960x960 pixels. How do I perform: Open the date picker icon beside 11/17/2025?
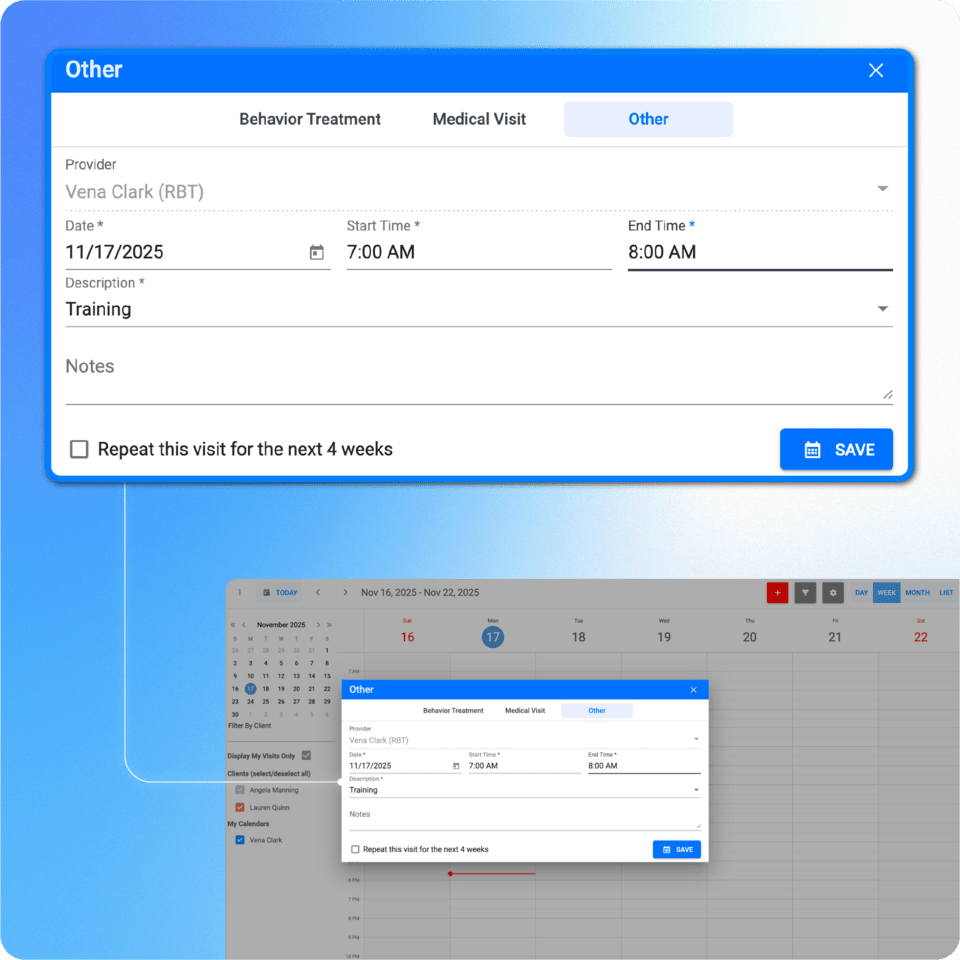pos(318,252)
